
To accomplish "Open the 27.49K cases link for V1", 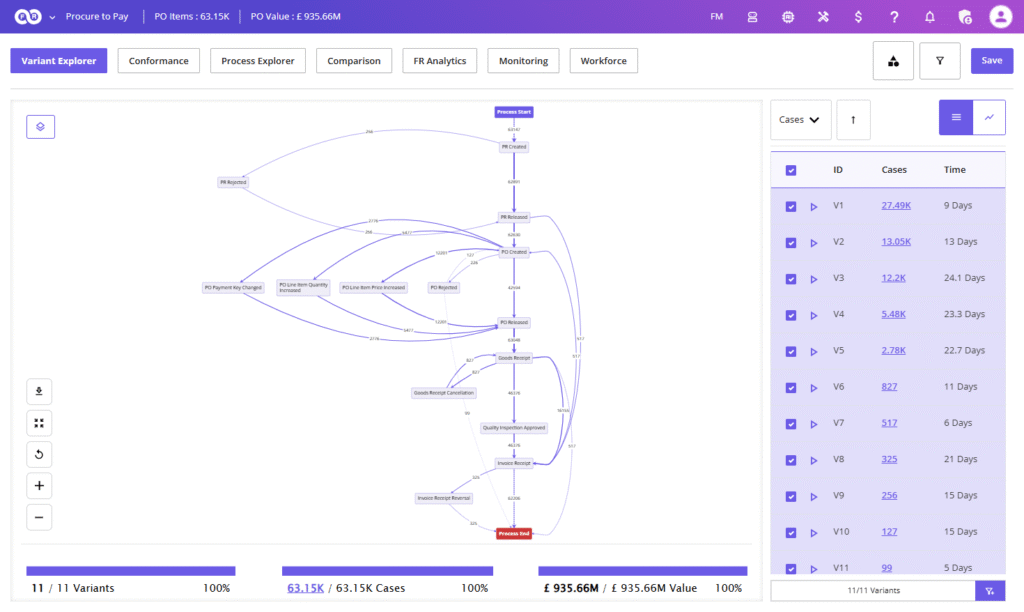I will (x=895, y=206).
